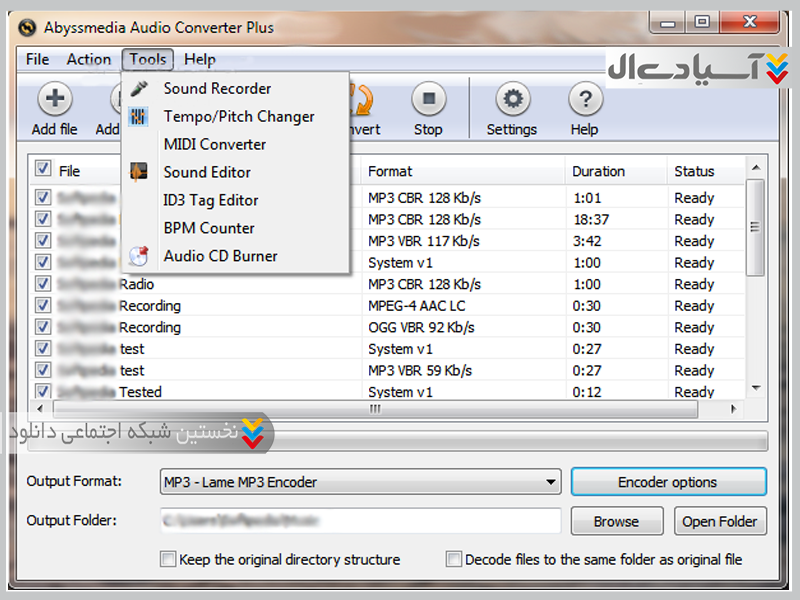Screen dimensions: 800x600
Task: Toggle the select-all checkbox in File header
Action: tap(43, 169)
